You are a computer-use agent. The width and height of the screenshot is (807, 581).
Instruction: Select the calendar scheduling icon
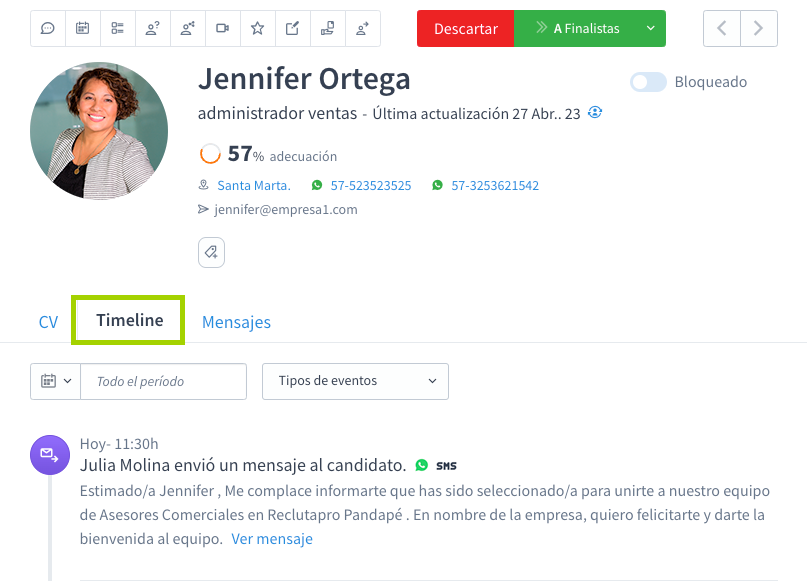82,28
